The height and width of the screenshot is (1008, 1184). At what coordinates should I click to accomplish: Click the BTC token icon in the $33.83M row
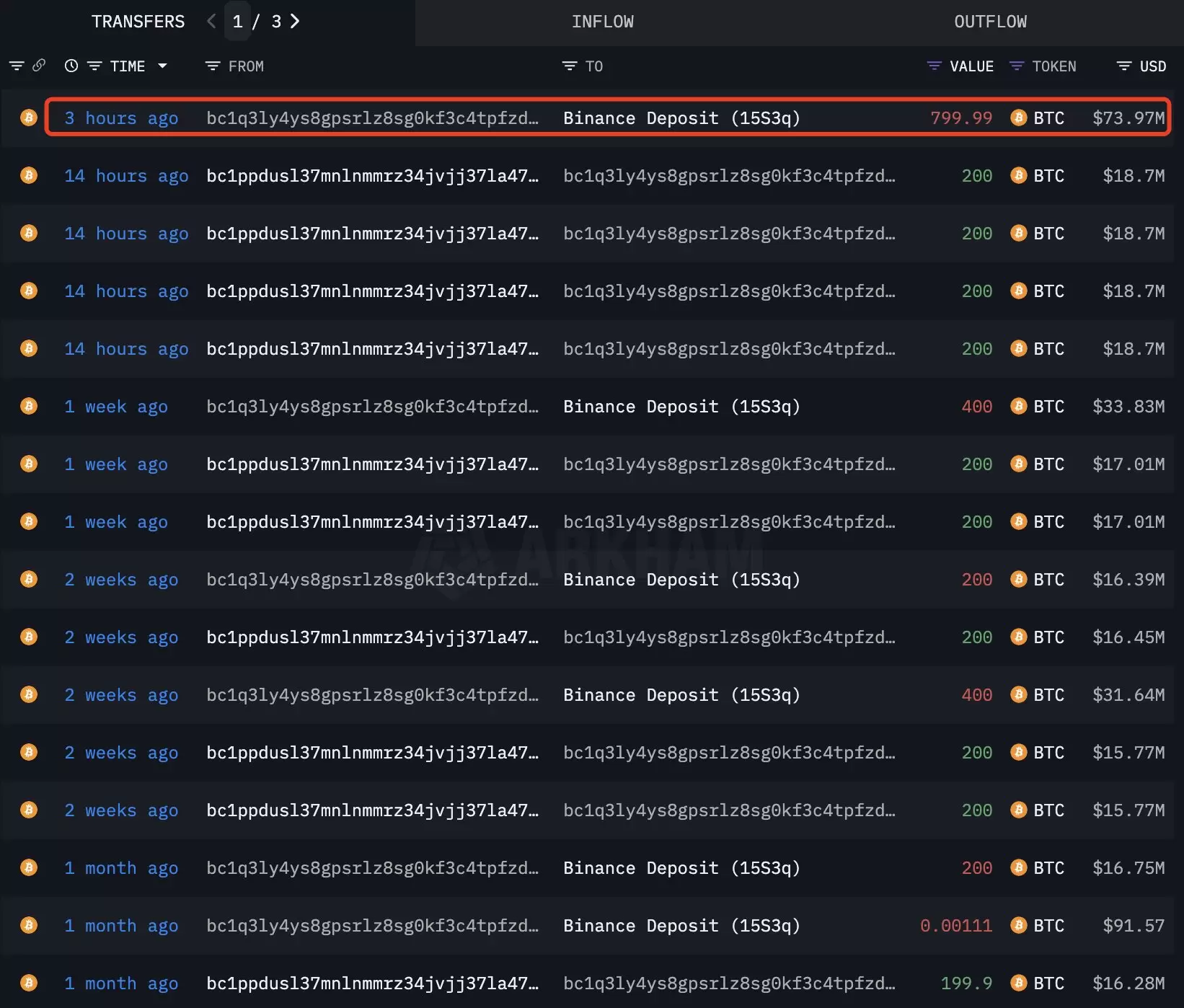(1018, 407)
